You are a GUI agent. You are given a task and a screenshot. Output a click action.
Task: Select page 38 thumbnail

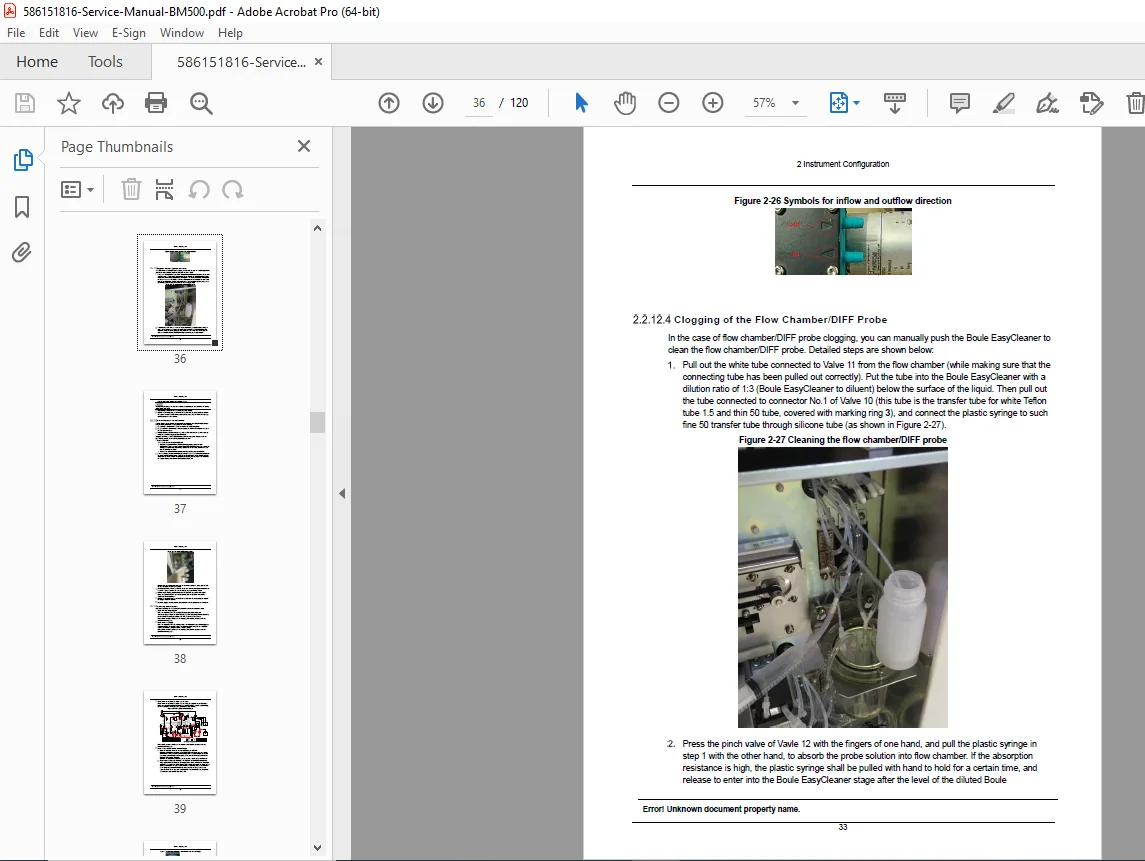coord(180,592)
